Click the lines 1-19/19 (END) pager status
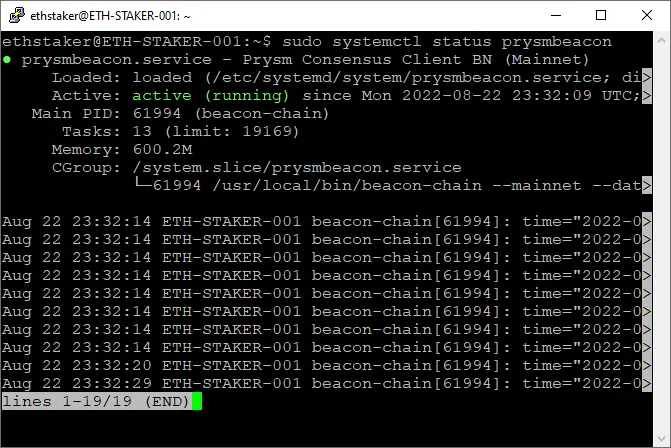 pos(96,401)
